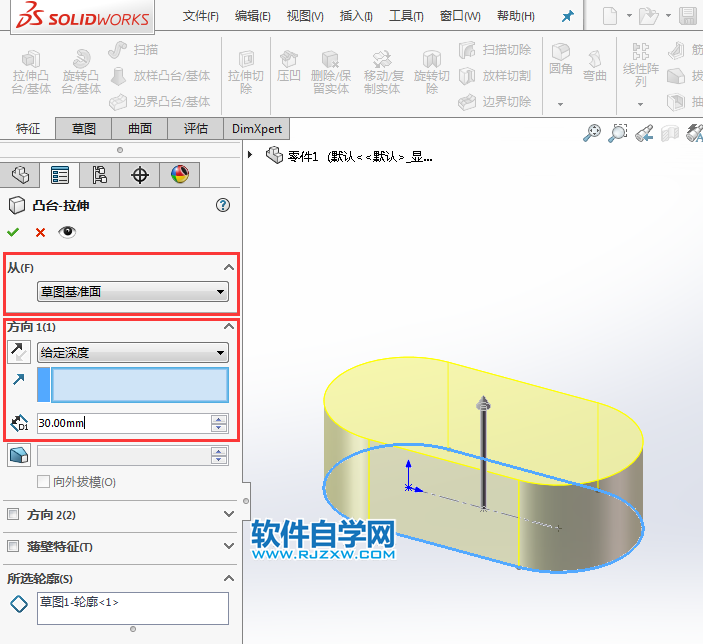Click the depth field showing 30.00mm
This screenshot has height=644, width=703.
[x=124, y=423]
